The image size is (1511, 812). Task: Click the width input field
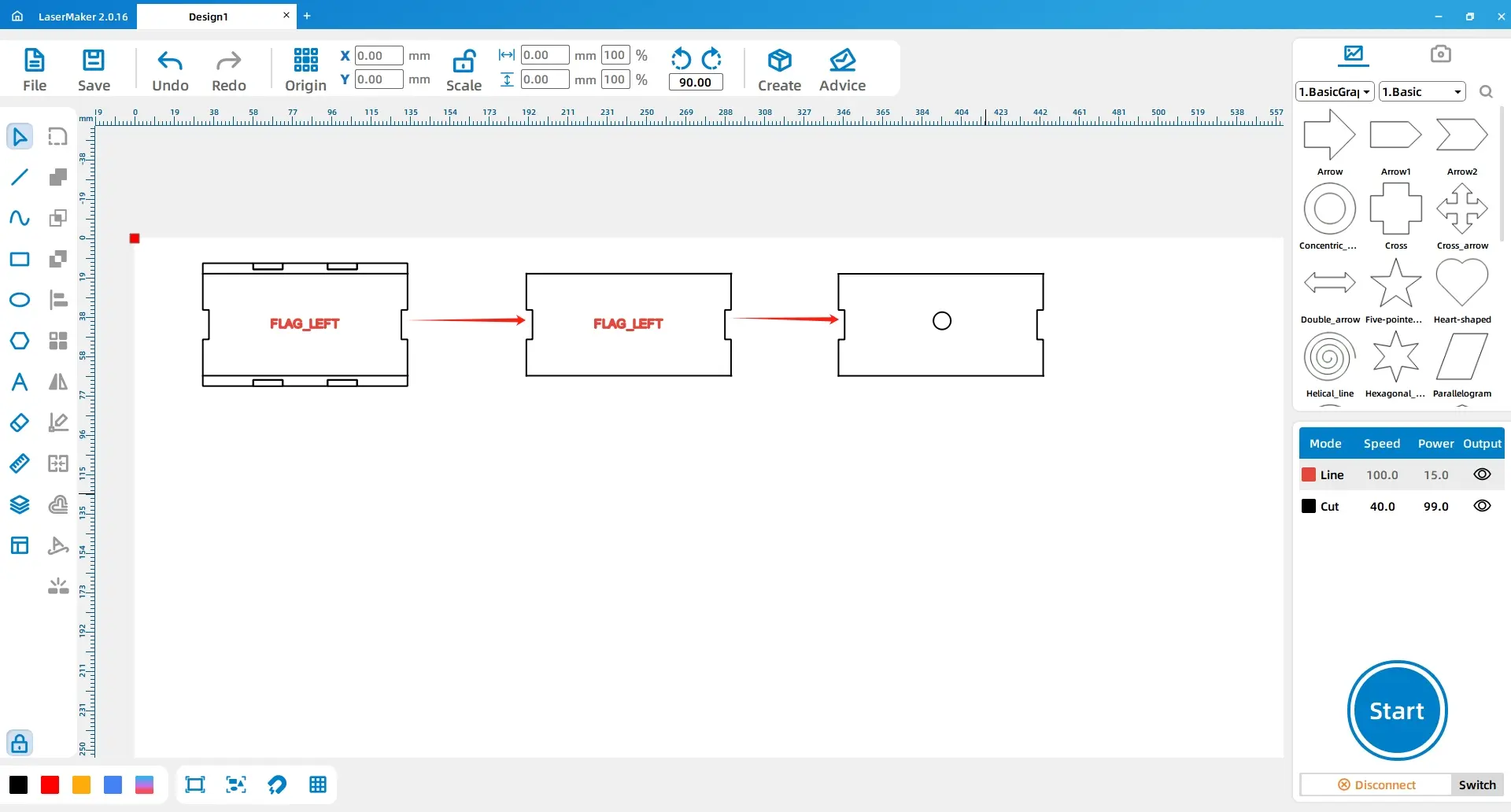(x=545, y=55)
